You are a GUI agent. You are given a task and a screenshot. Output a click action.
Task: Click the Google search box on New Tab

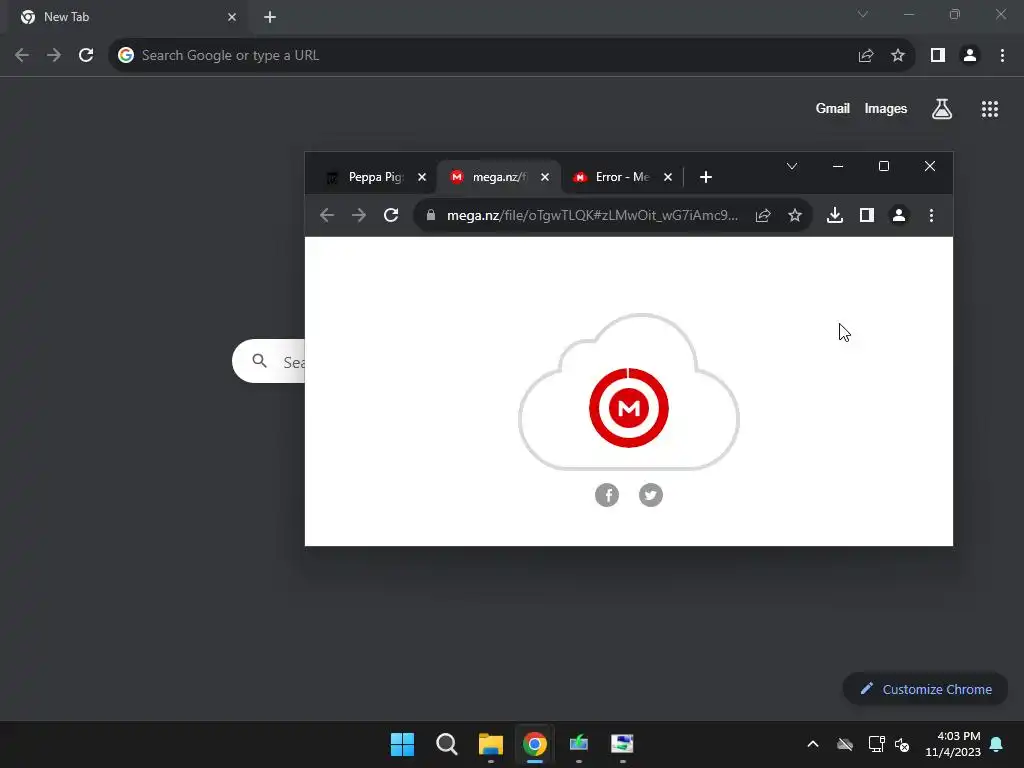coord(269,361)
